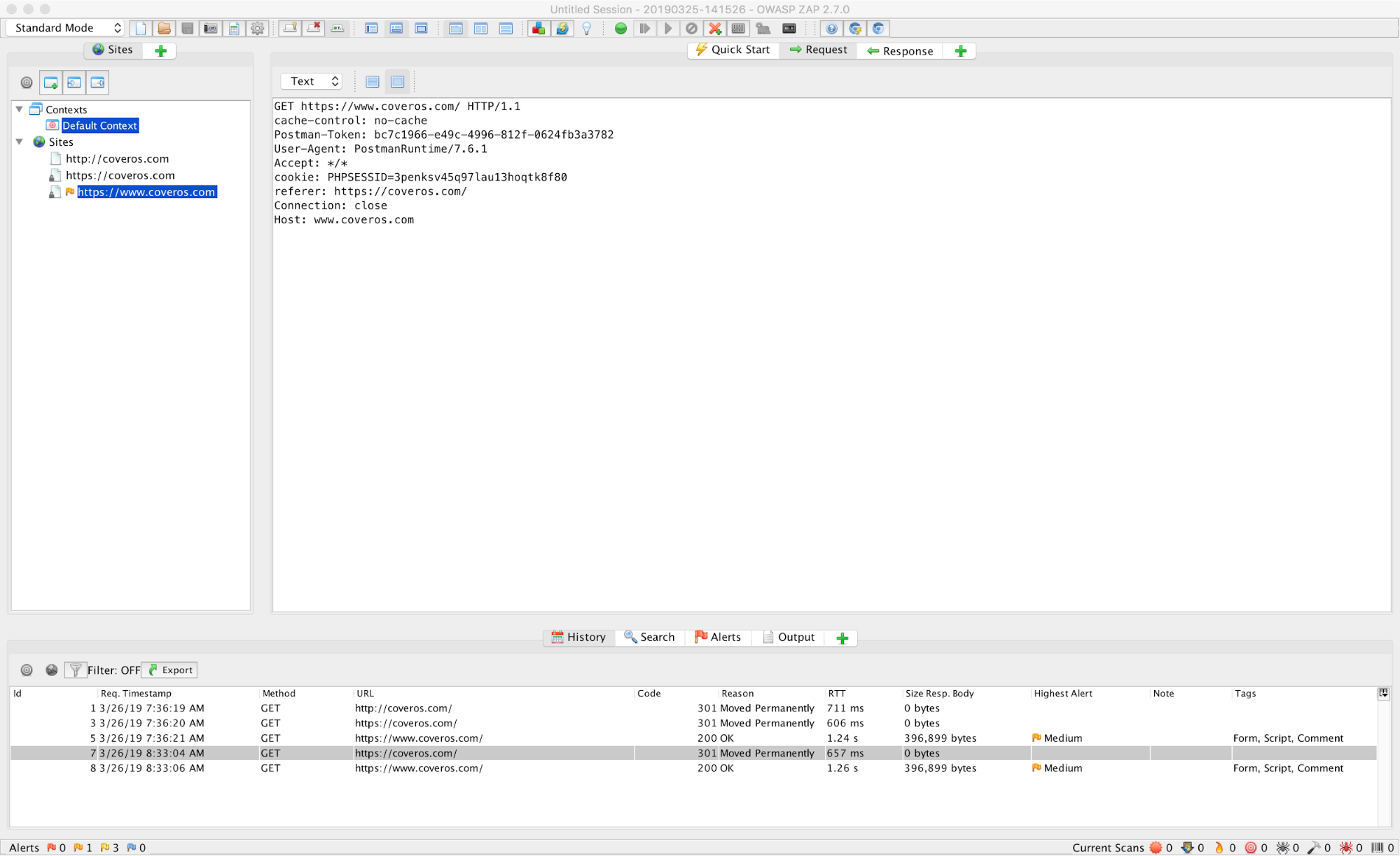
Task: Open the Text view dropdown in Request
Action: 312,81
